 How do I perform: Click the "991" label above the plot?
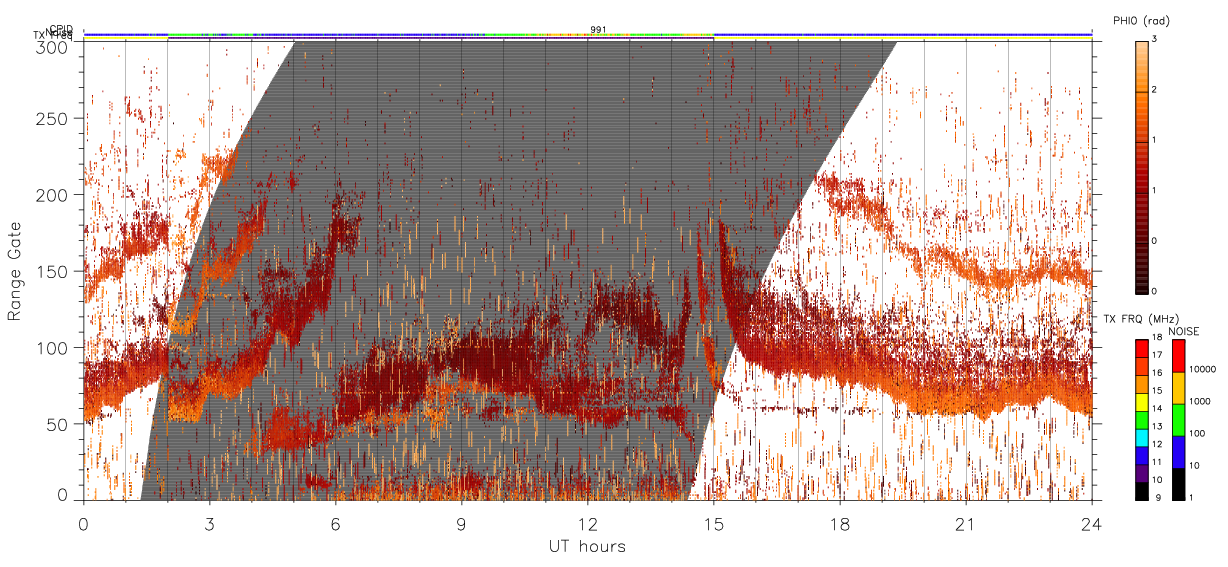598,29
